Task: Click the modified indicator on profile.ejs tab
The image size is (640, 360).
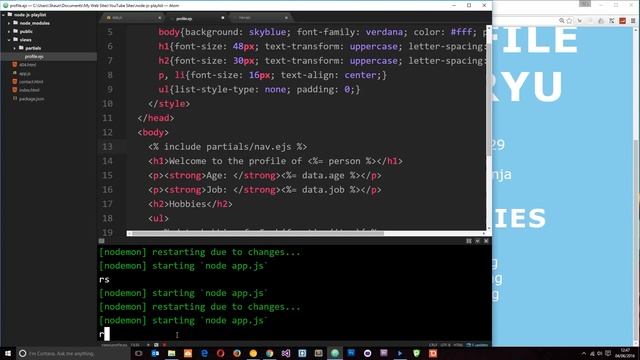Action: coord(223,18)
